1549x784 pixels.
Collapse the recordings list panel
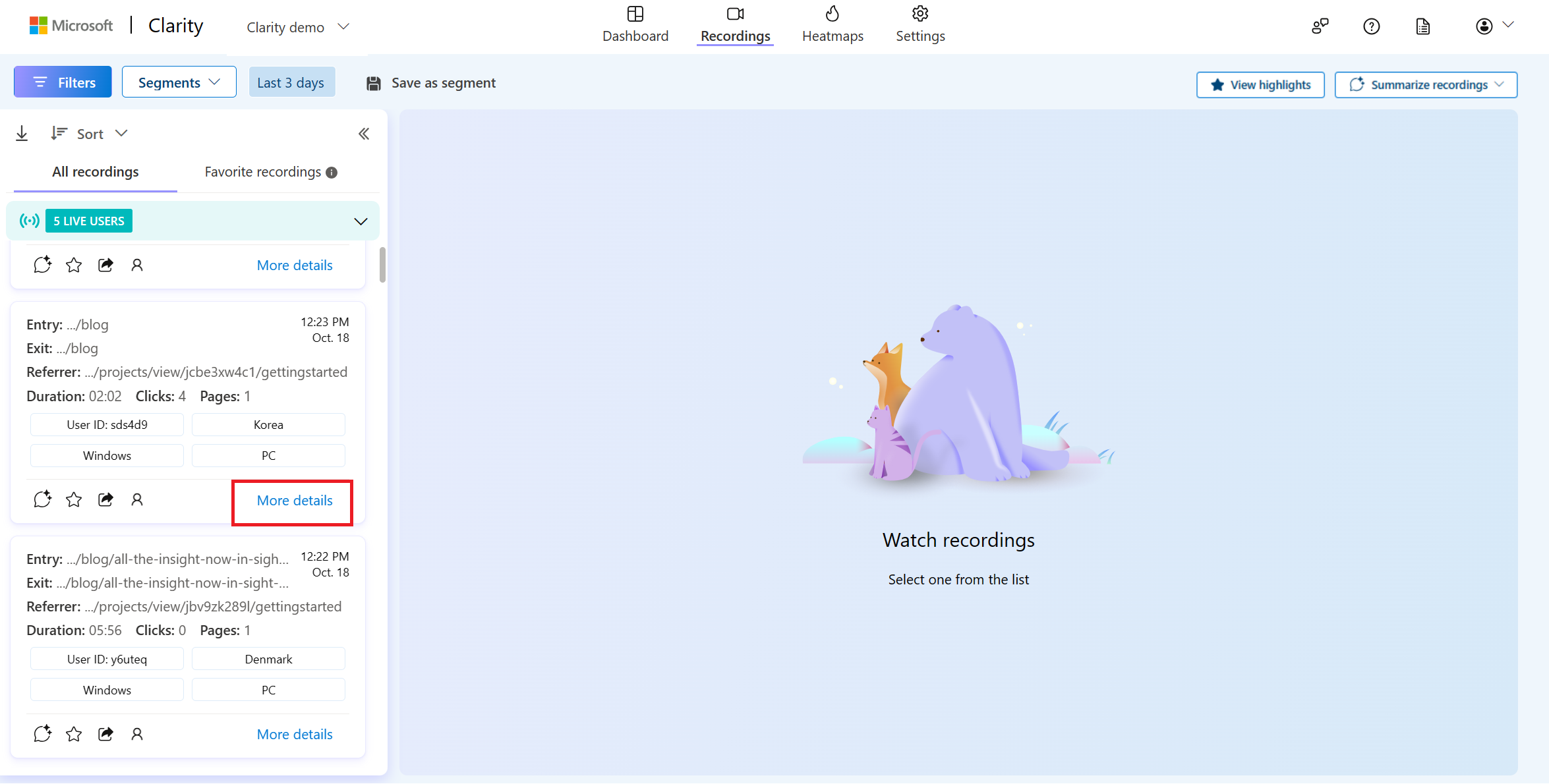click(364, 134)
